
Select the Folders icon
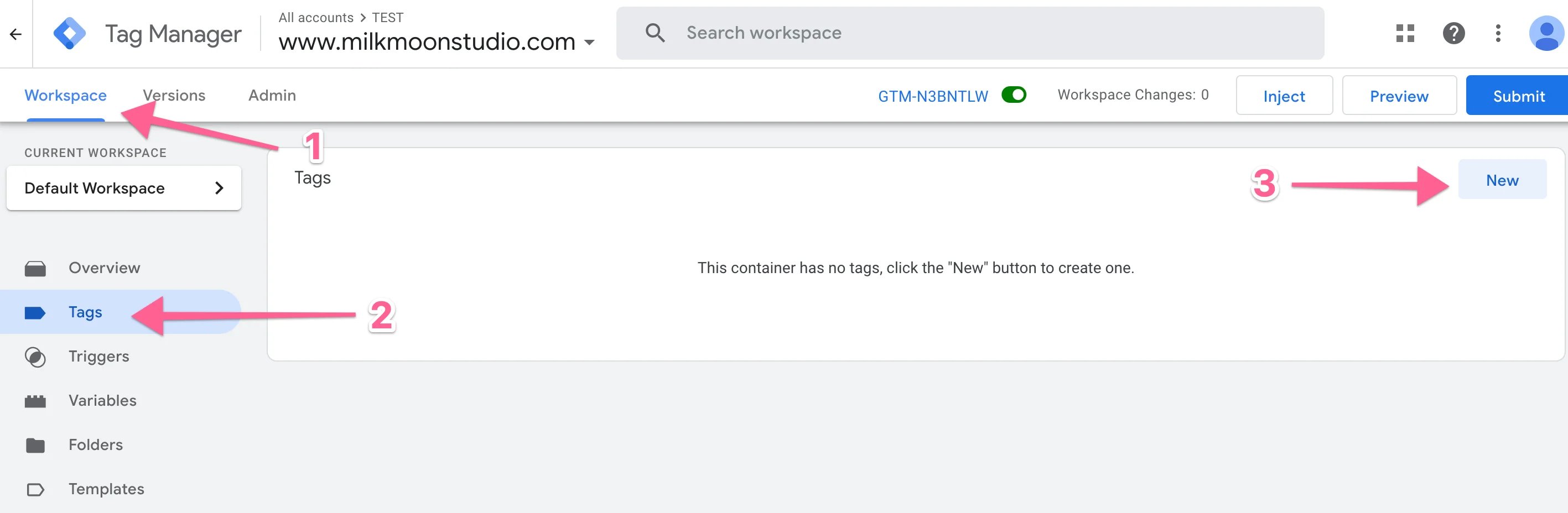coord(36,444)
